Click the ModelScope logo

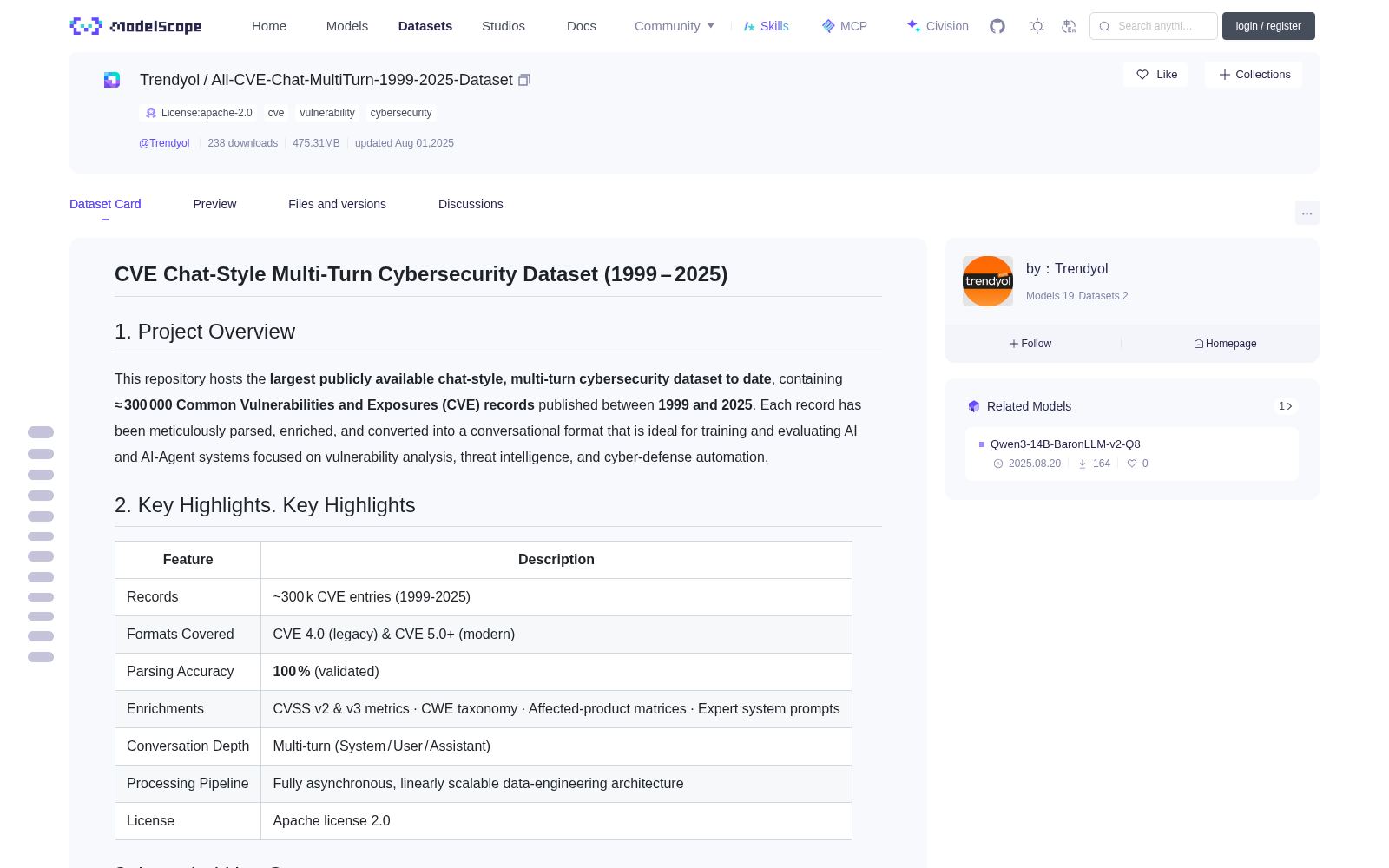[x=136, y=26]
